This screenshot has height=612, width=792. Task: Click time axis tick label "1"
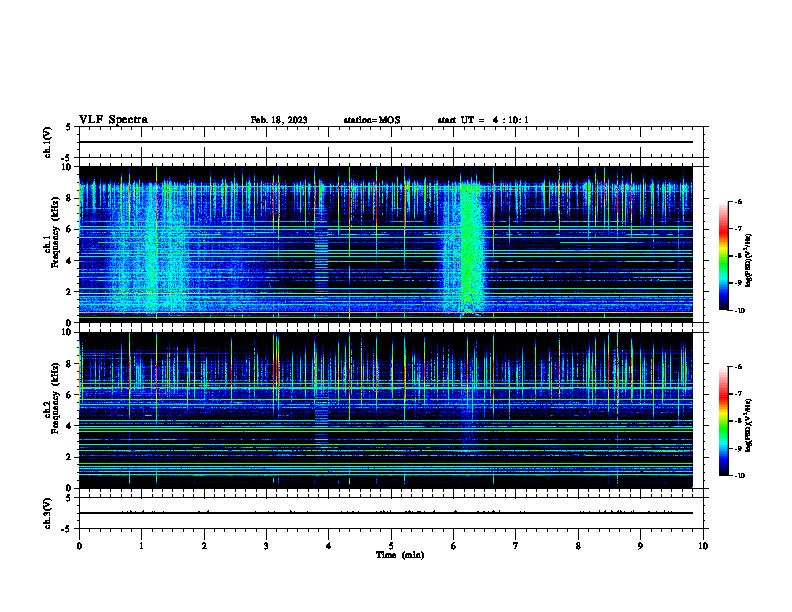click(141, 546)
